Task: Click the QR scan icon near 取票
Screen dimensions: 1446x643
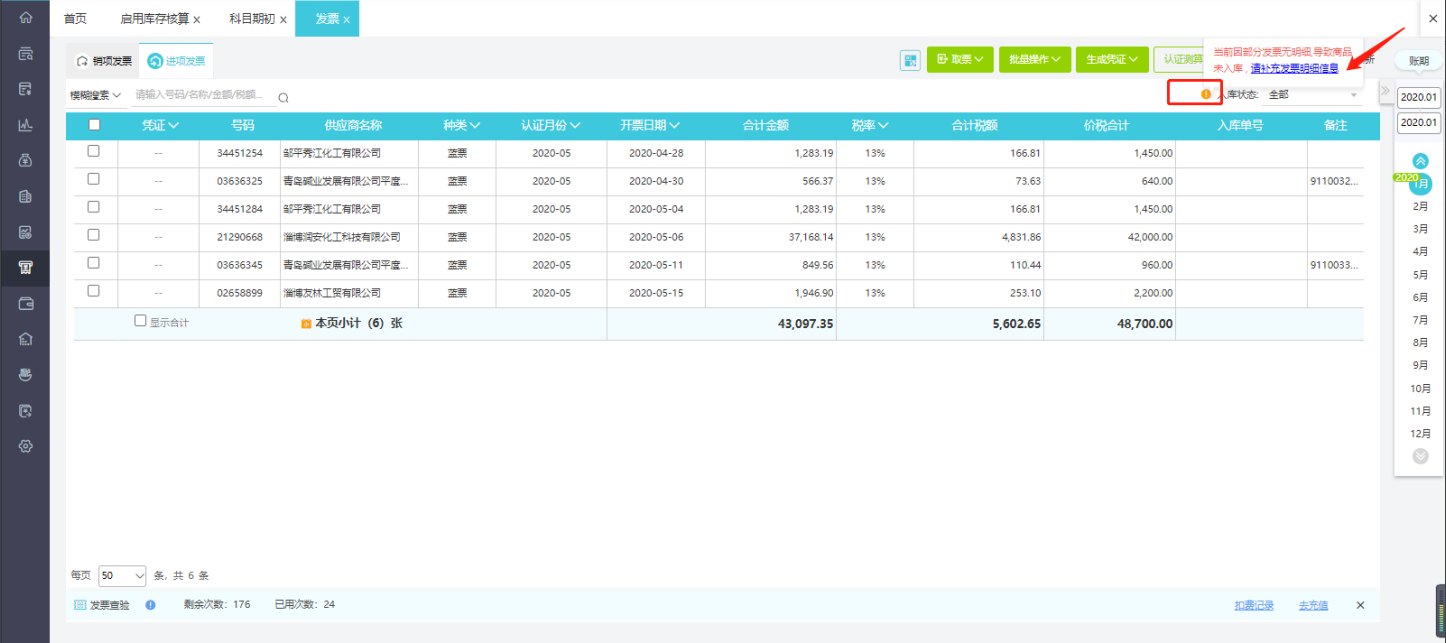Action: (910, 60)
